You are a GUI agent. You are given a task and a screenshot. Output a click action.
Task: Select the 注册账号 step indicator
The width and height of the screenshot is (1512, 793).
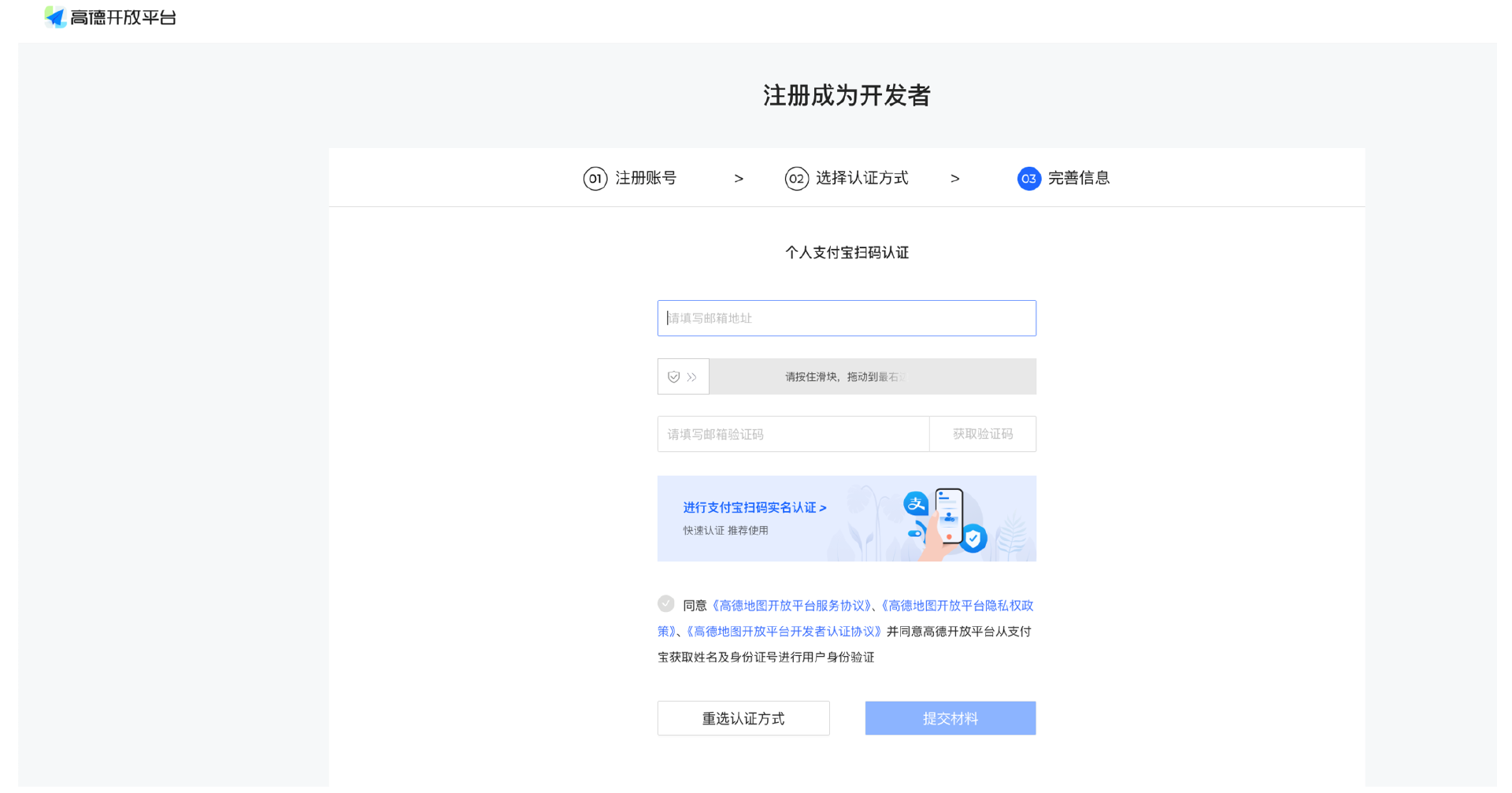pos(630,179)
